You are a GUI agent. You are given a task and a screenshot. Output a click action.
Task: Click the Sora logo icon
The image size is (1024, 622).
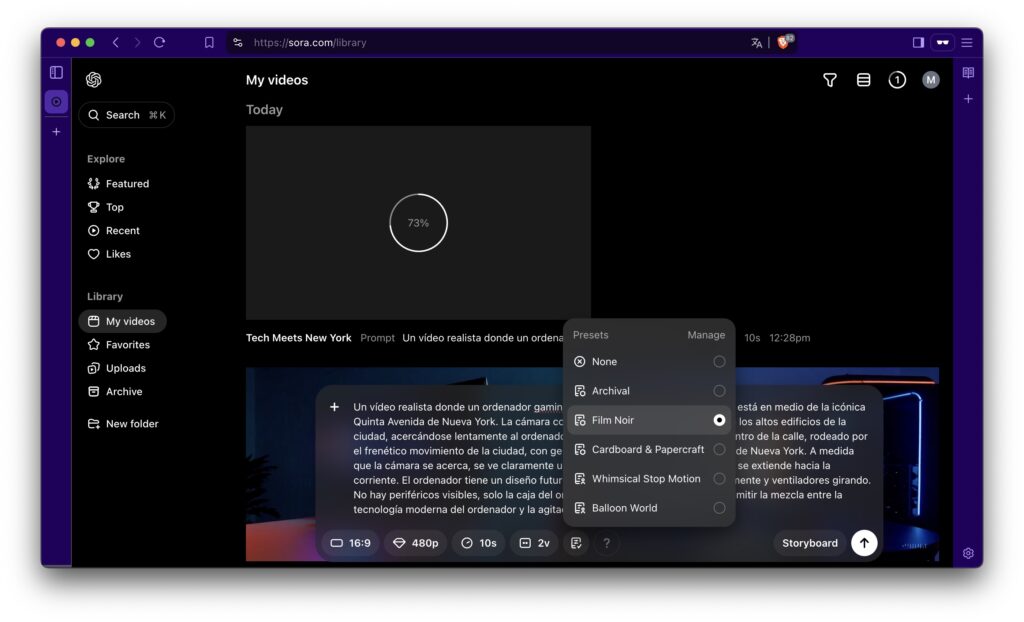[93, 80]
